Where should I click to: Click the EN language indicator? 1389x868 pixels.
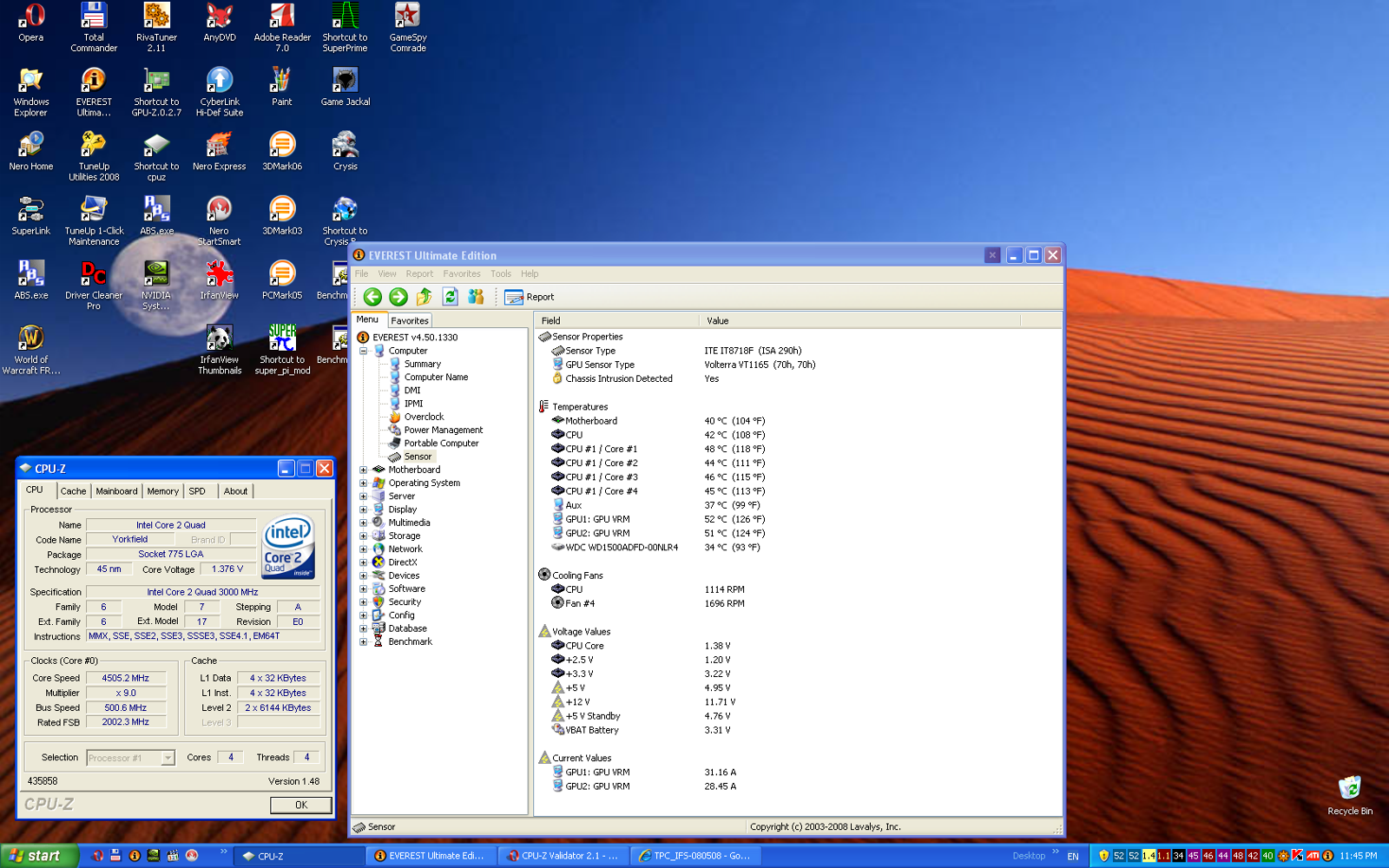point(1073,856)
